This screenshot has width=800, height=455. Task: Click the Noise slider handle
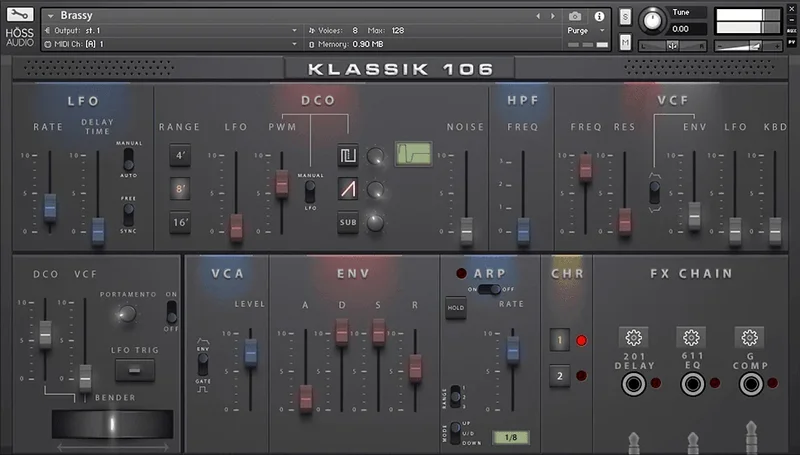coord(467,231)
